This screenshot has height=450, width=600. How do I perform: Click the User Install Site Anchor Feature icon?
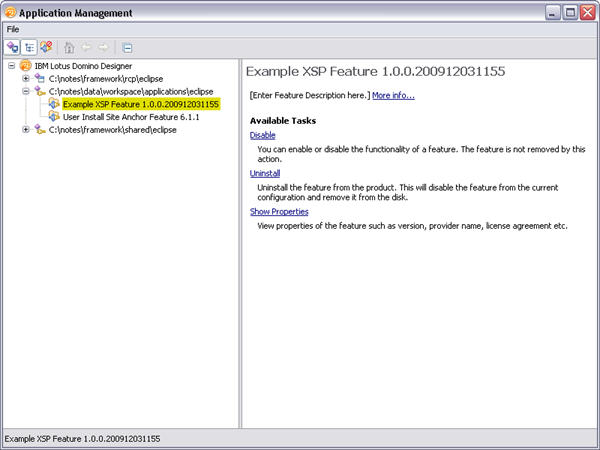coord(54,116)
